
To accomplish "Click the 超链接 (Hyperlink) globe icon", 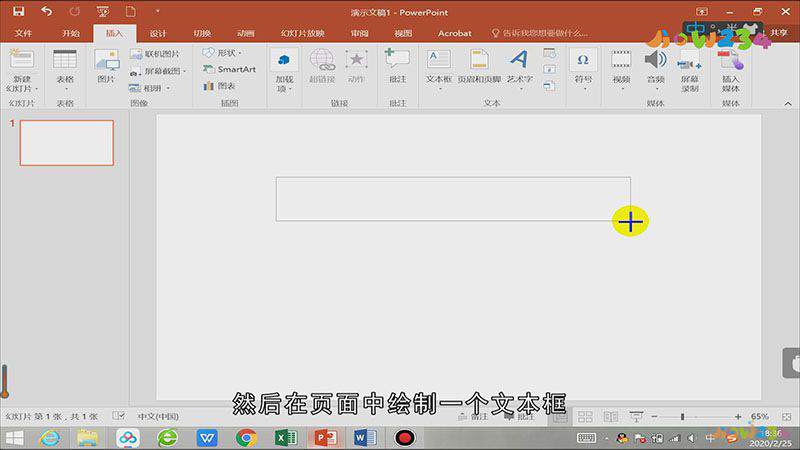I will pos(322,60).
